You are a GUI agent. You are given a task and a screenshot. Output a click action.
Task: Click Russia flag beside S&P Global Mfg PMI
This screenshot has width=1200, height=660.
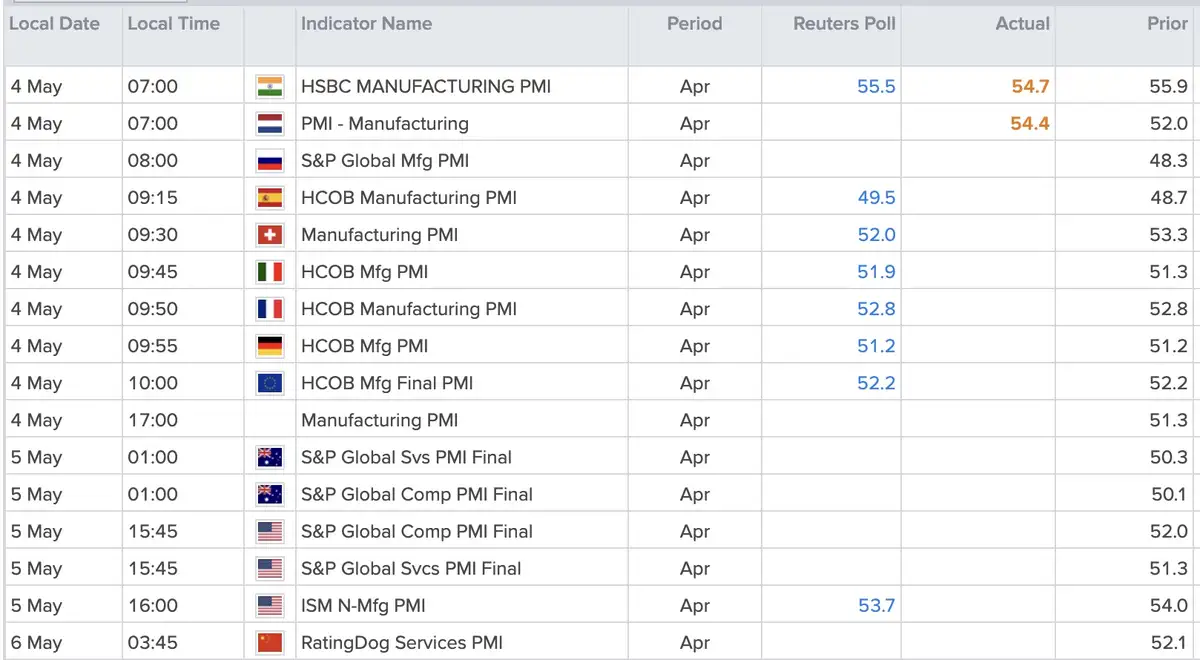pyautogui.click(x=270, y=161)
